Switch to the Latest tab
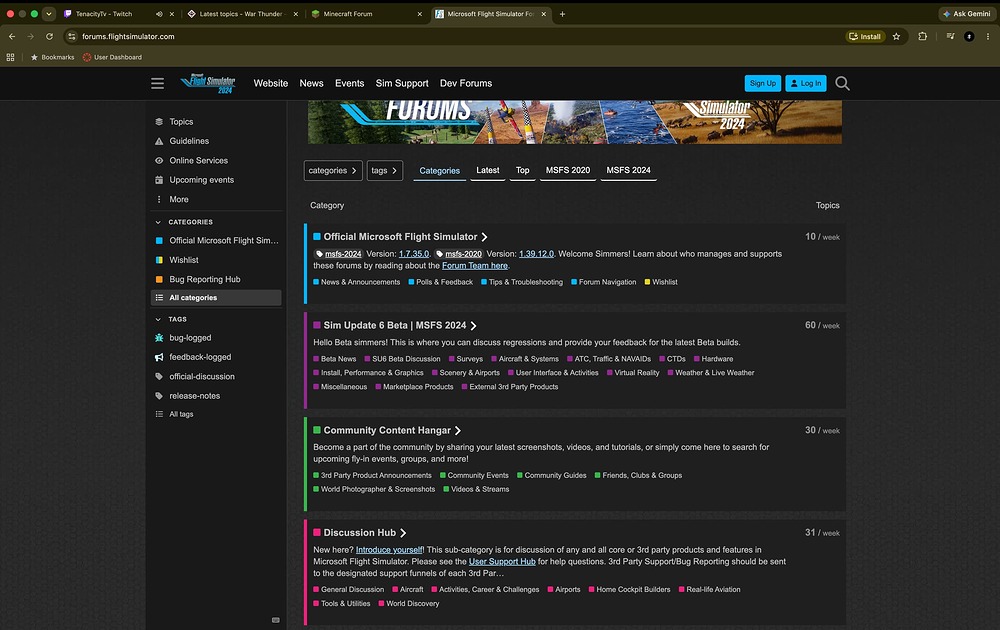This screenshot has width=1000, height=630. 488,170
